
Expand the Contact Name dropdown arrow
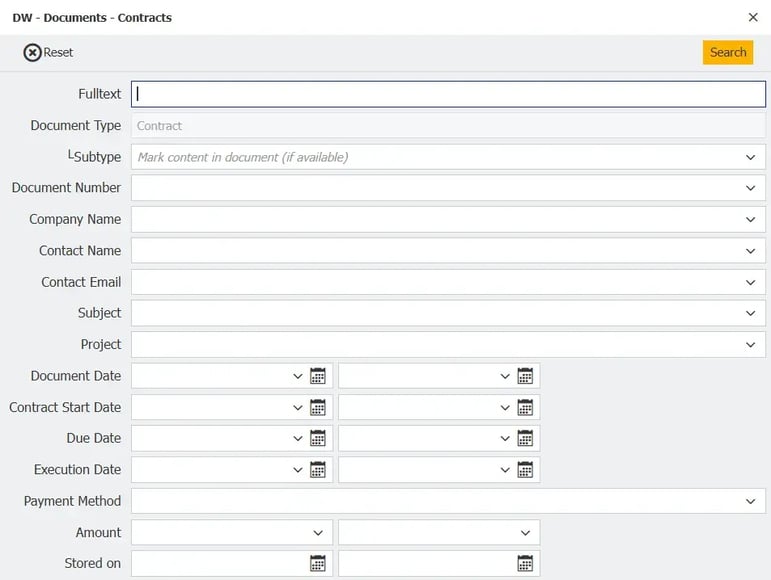(750, 251)
